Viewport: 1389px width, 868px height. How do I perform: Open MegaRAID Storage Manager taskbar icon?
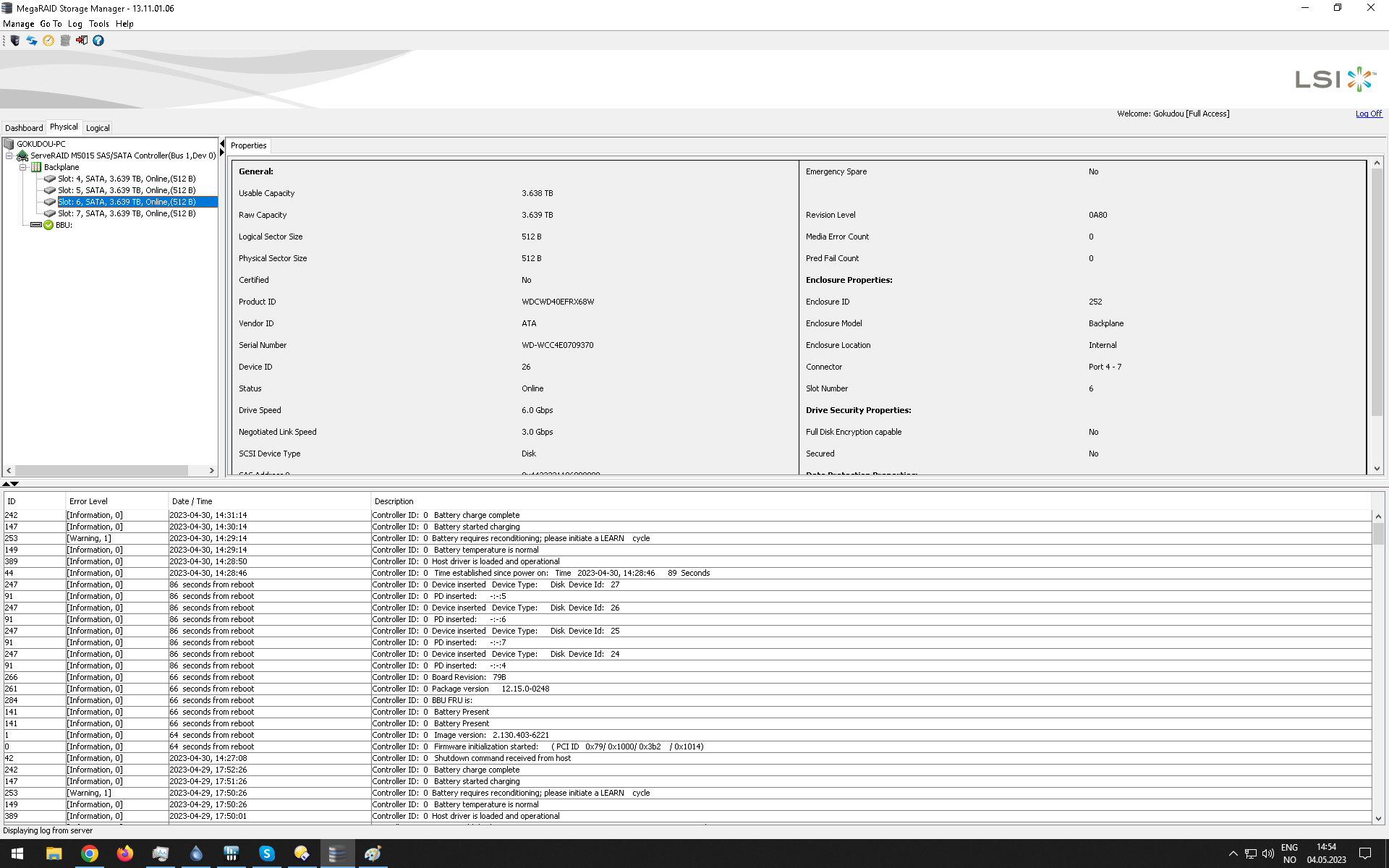[x=337, y=854]
